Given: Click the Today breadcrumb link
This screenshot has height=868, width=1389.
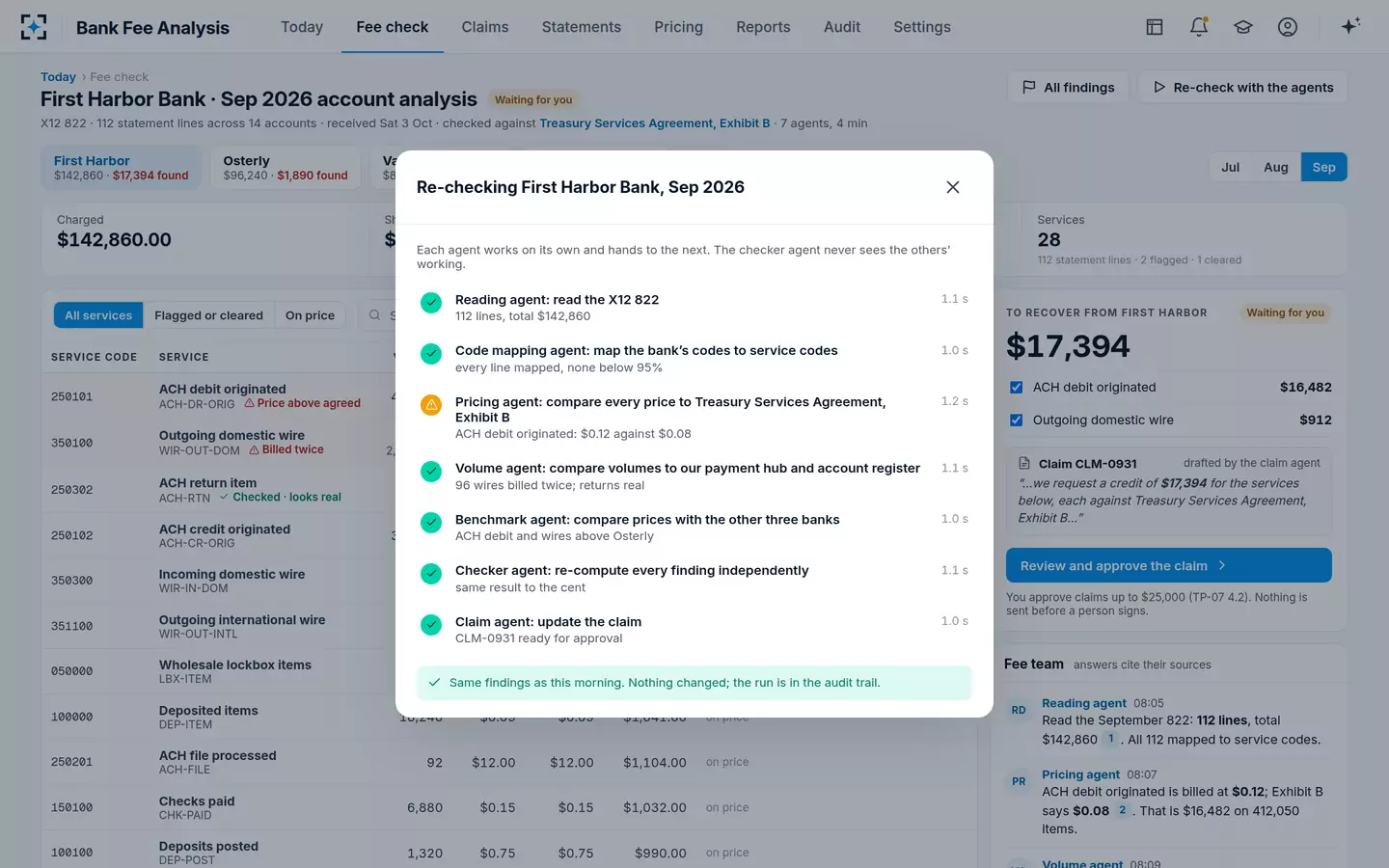Looking at the screenshot, I should pos(58,77).
